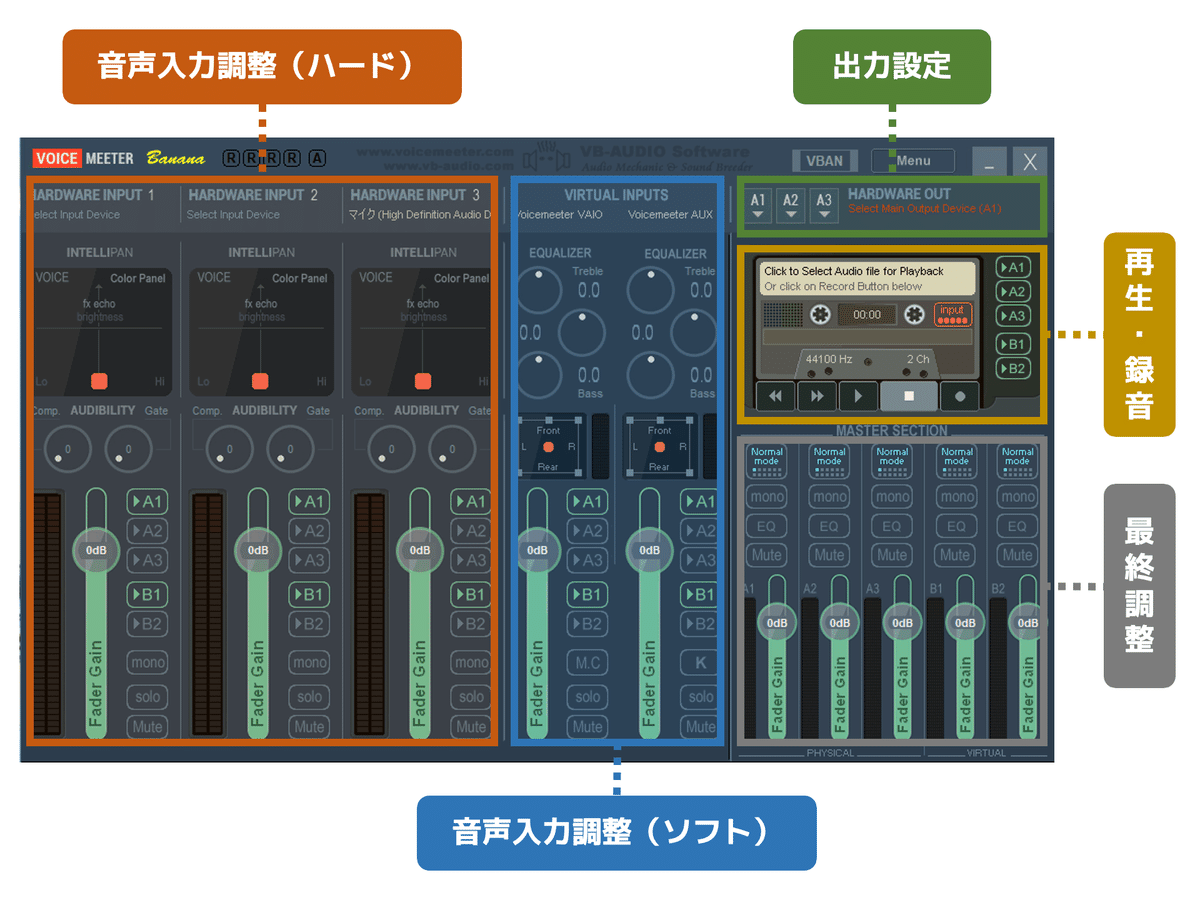Click the VOICEMEETER Banana logo
The image size is (1200, 900).
(x=118, y=158)
